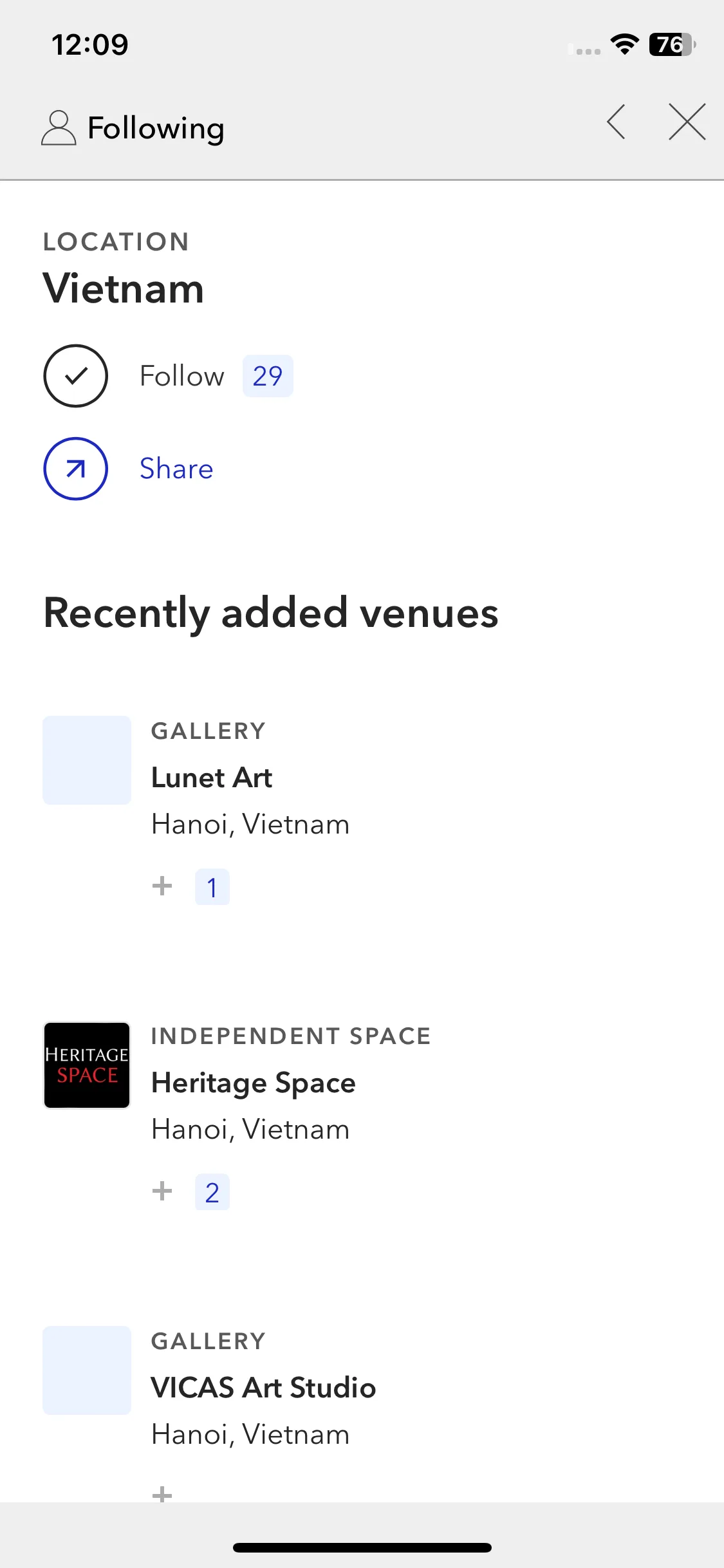Click the Share link text
The image size is (724, 1568).
pos(176,469)
